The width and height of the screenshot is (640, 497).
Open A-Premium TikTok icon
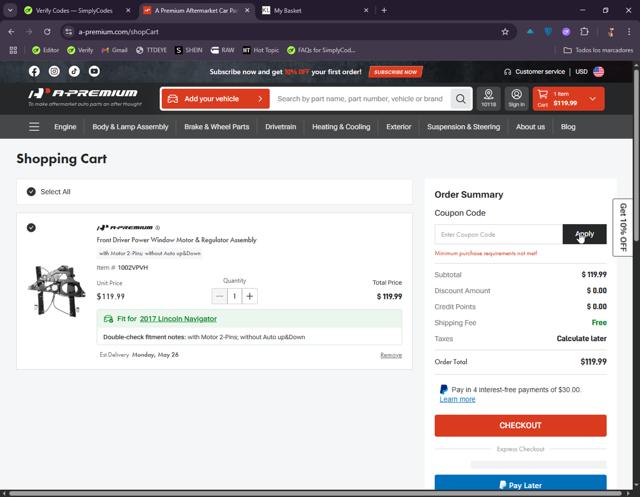[x=74, y=71]
